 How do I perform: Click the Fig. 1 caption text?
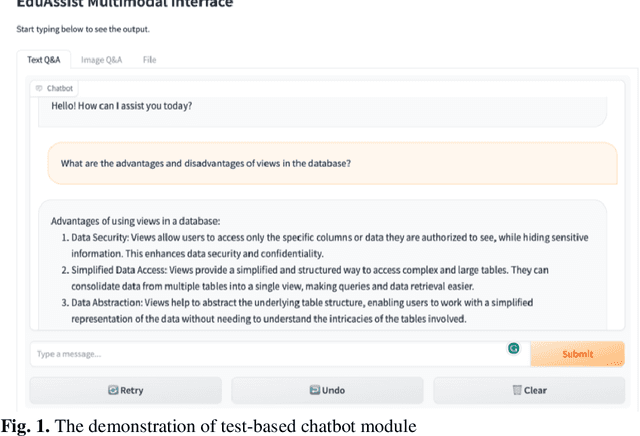(209, 426)
